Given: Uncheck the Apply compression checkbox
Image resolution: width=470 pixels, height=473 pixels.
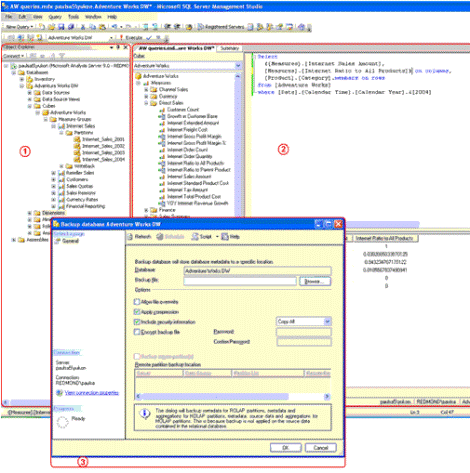Looking at the screenshot, I should [x=137, y=312].
